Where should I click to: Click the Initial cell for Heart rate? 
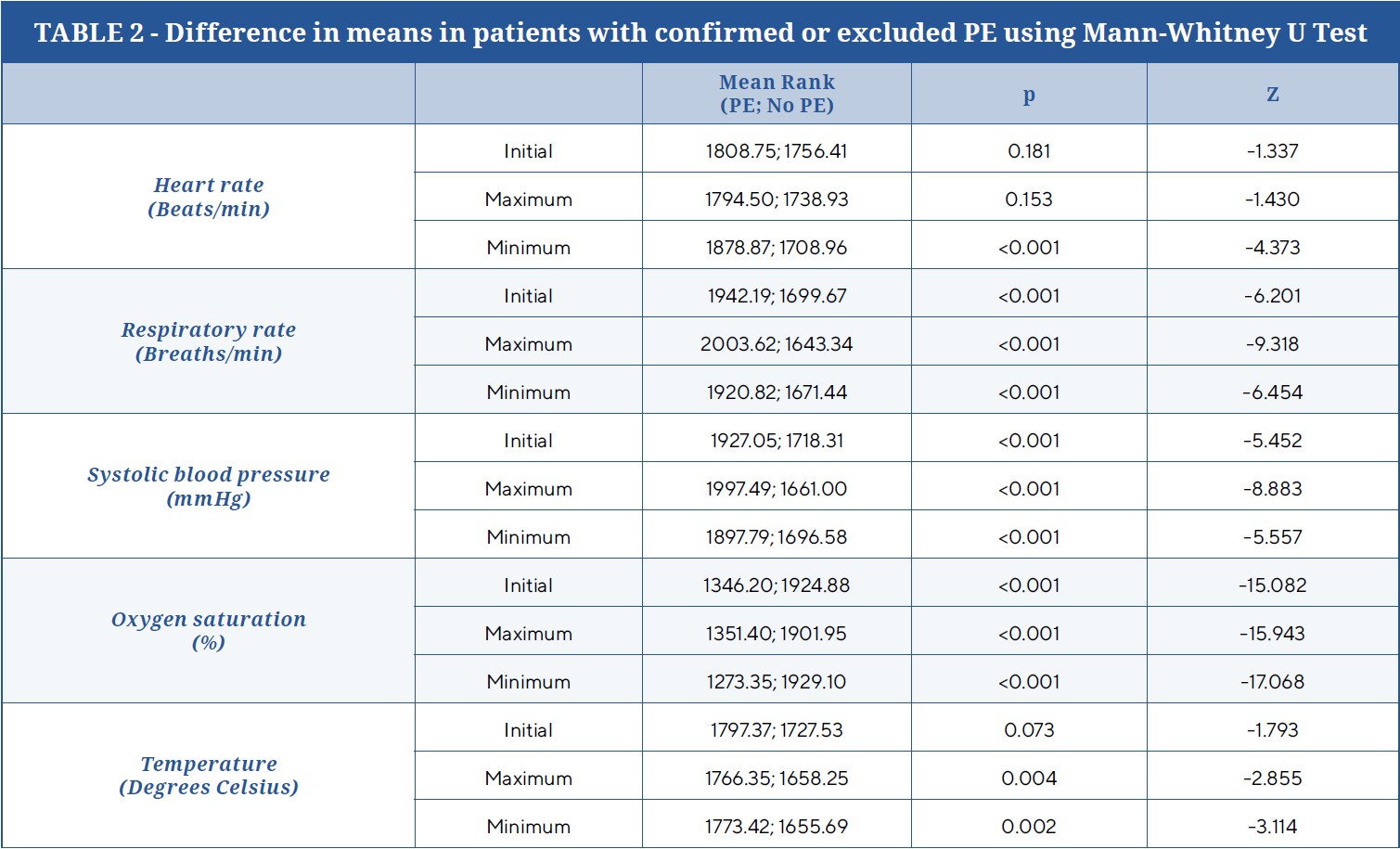pos(528,151)
